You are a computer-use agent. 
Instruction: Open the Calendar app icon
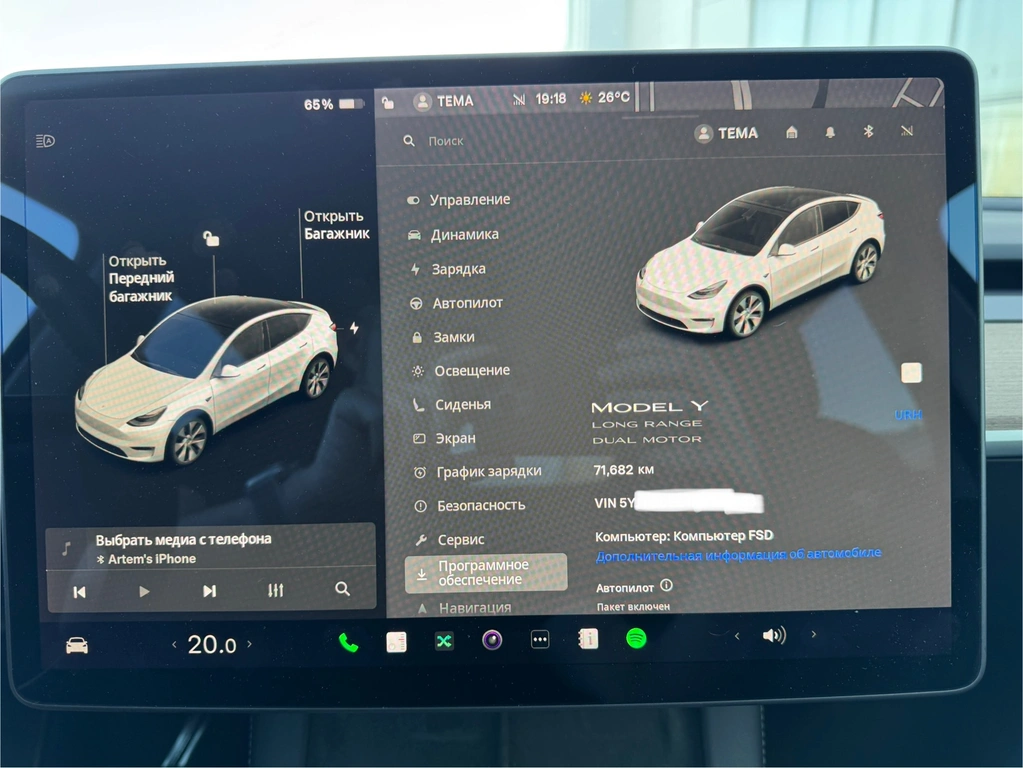coord(396,642)
